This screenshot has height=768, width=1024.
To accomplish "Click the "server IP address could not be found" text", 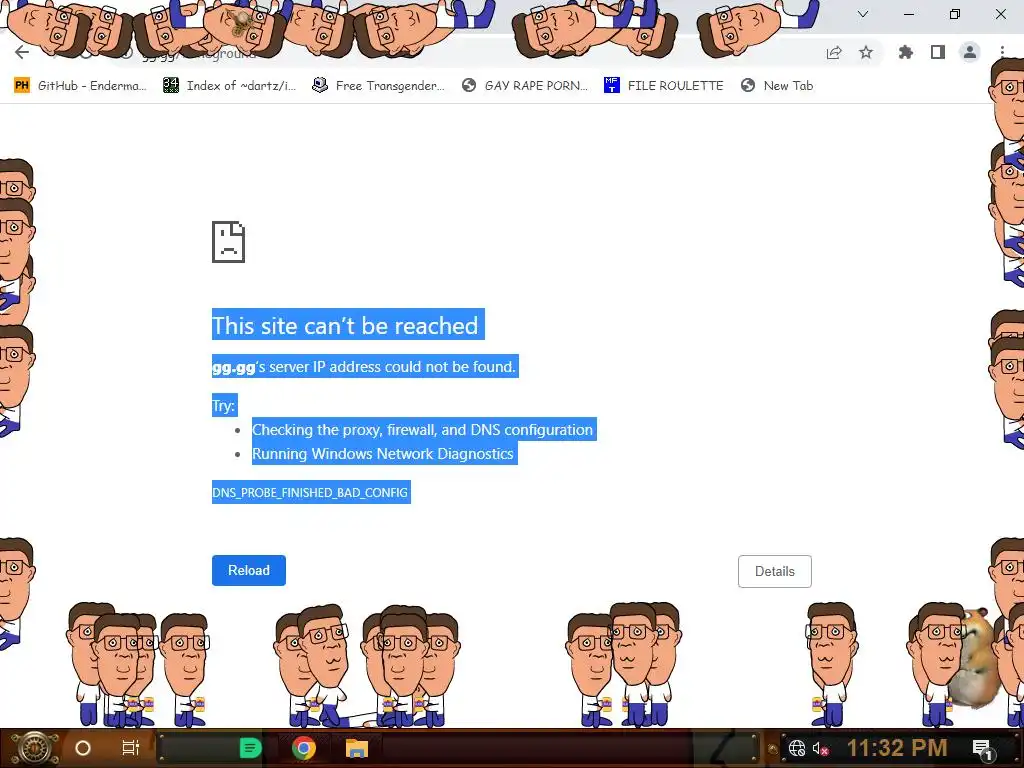I will coord(392,366).
